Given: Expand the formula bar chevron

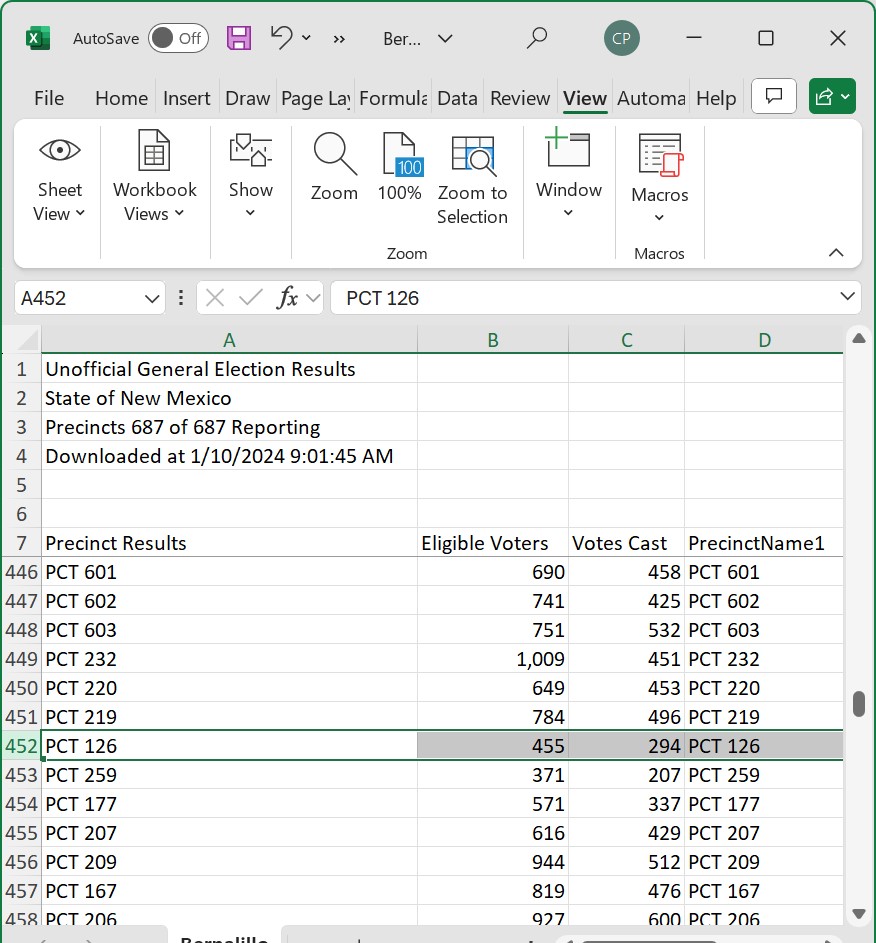Looking at the screenshot, I should [848, 296].
